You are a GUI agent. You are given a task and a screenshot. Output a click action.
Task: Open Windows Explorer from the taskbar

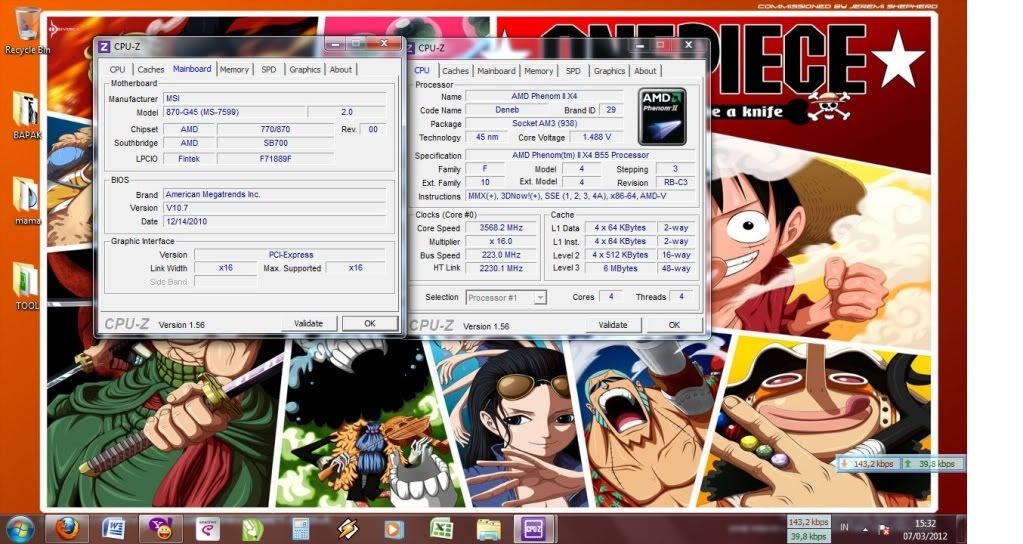[x=488, y=528]
